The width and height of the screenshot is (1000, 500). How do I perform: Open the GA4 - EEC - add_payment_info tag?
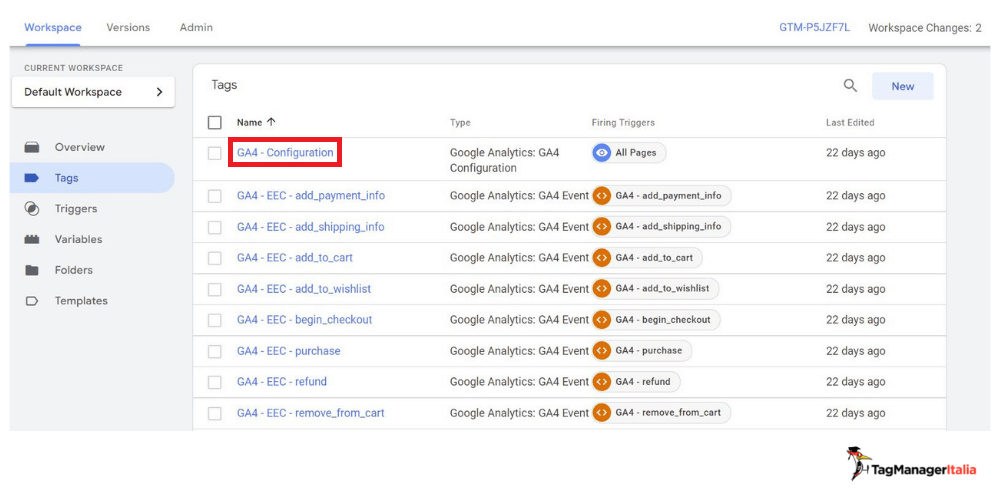[x=311, y=196]
